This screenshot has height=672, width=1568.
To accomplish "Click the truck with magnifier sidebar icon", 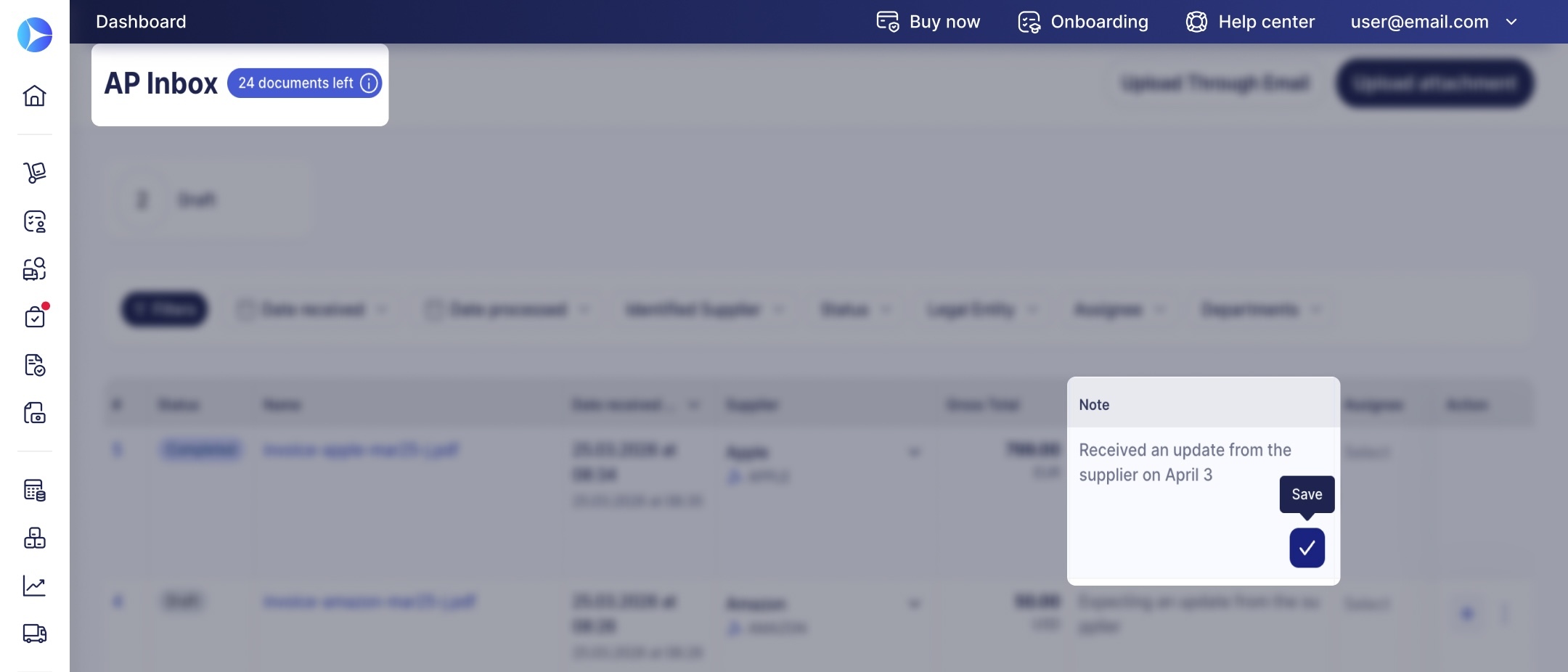I will pos(35,269).
